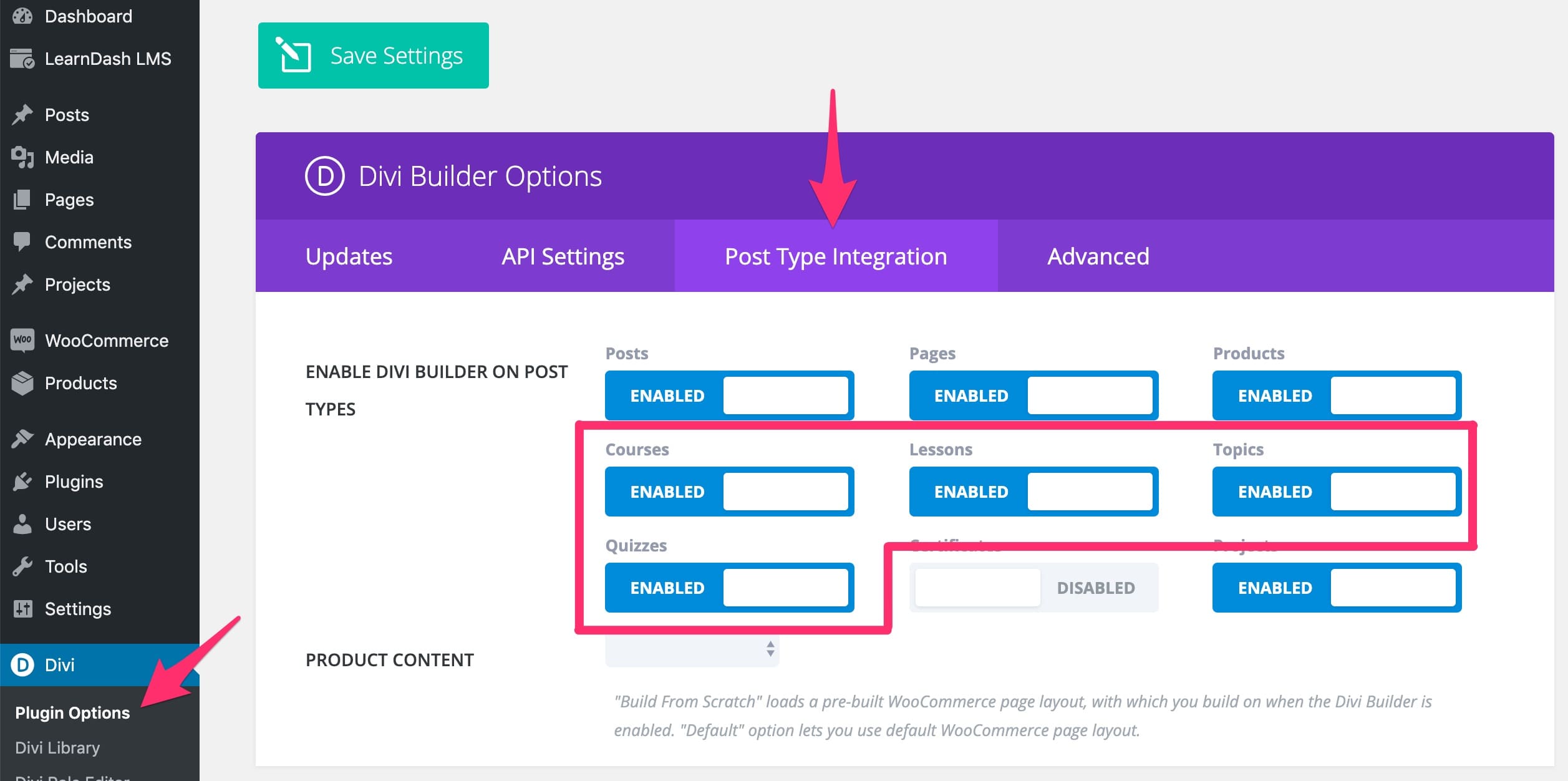Open Divi Library submenu item
The height and width of the screenshot is (781, 1568).
click(57, 747)
